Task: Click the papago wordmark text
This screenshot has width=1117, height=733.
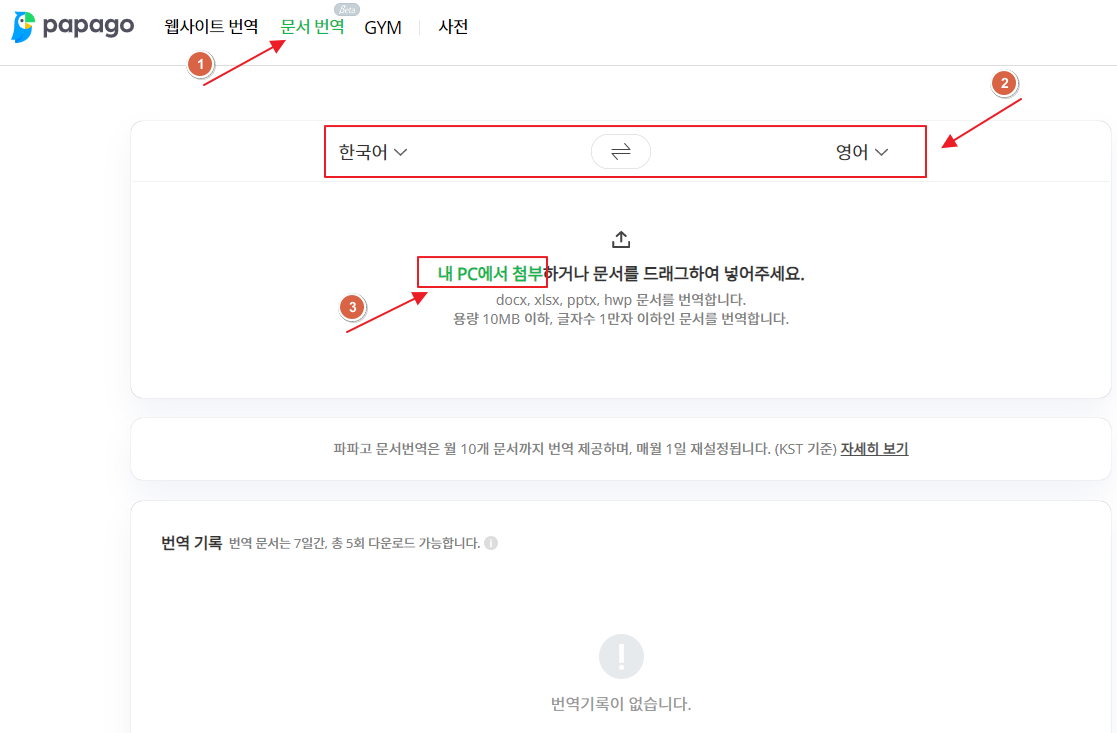Action: [88, 27]
